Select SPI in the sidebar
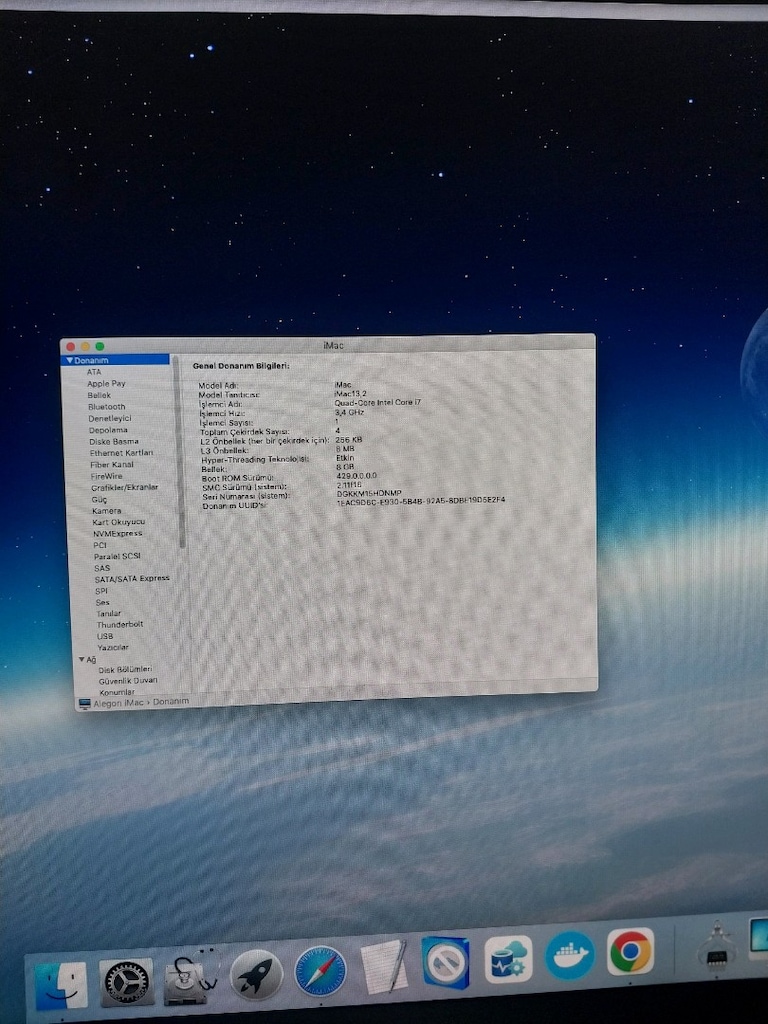This screenshot has height=1024, width=768. pyautogui.click(x=101, y=590)
